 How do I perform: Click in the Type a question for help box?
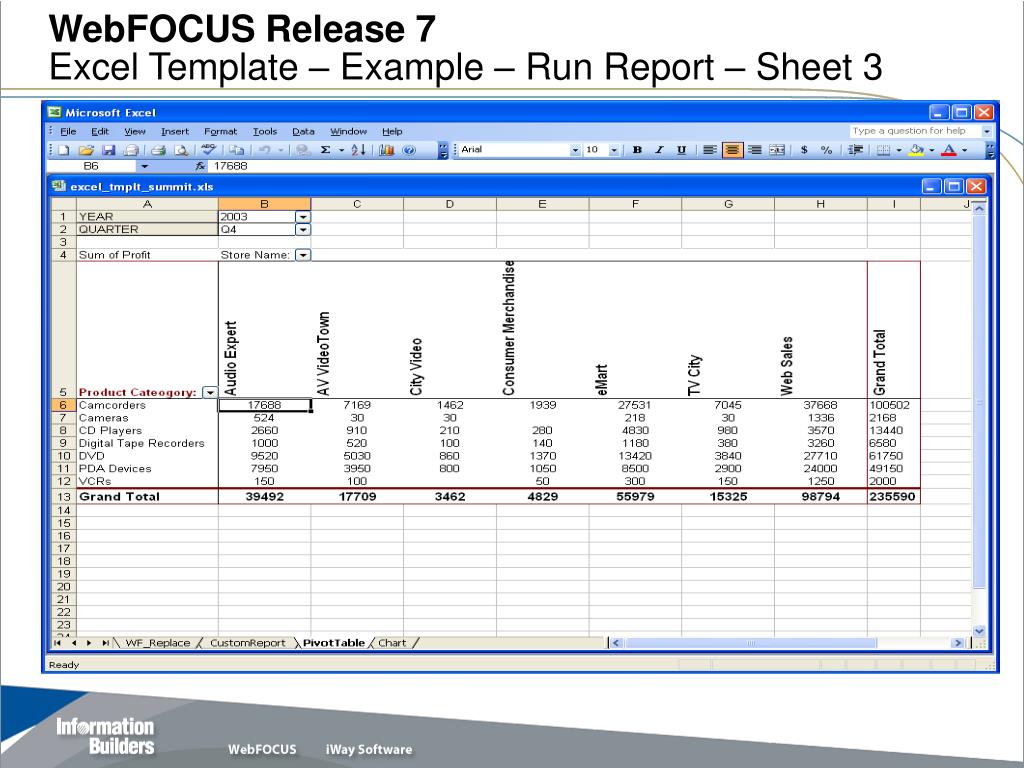coord(914,131)
